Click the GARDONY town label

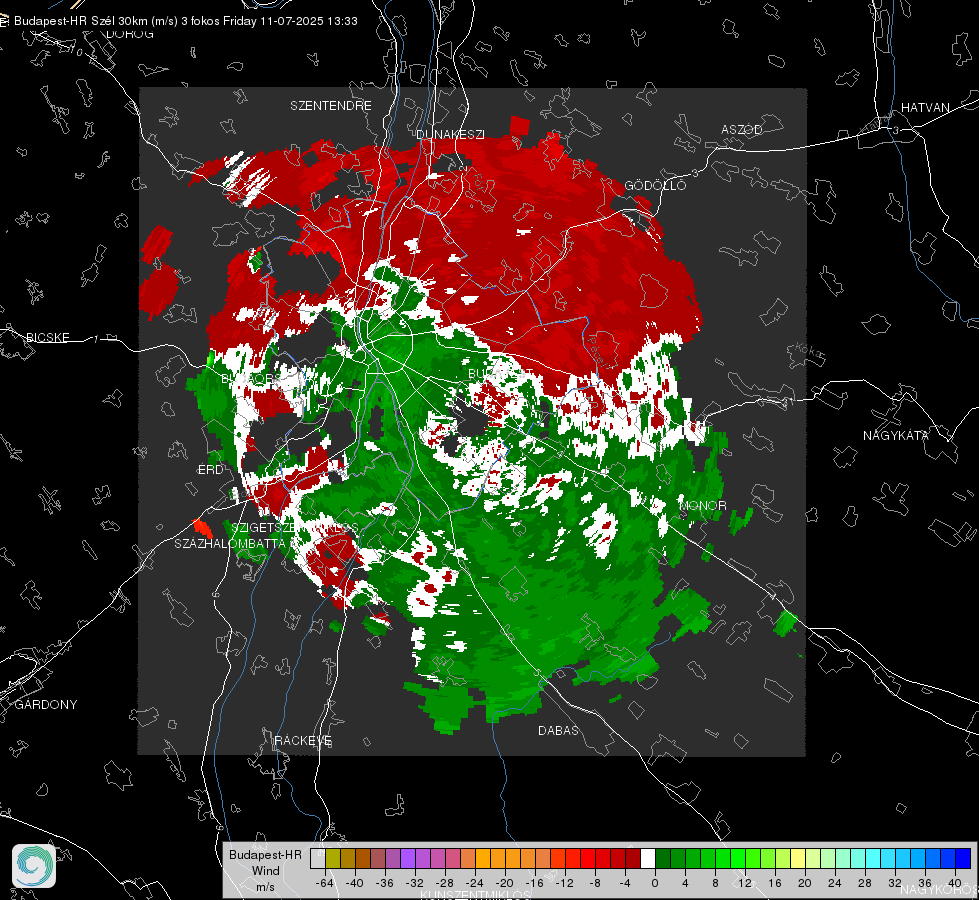(x=46, y=705)
